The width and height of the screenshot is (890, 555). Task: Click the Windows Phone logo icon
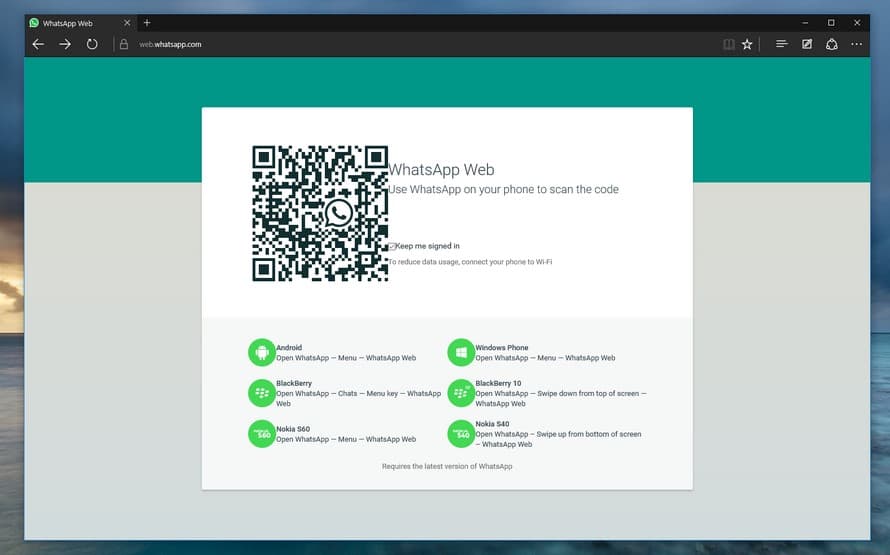coord(461,352)
